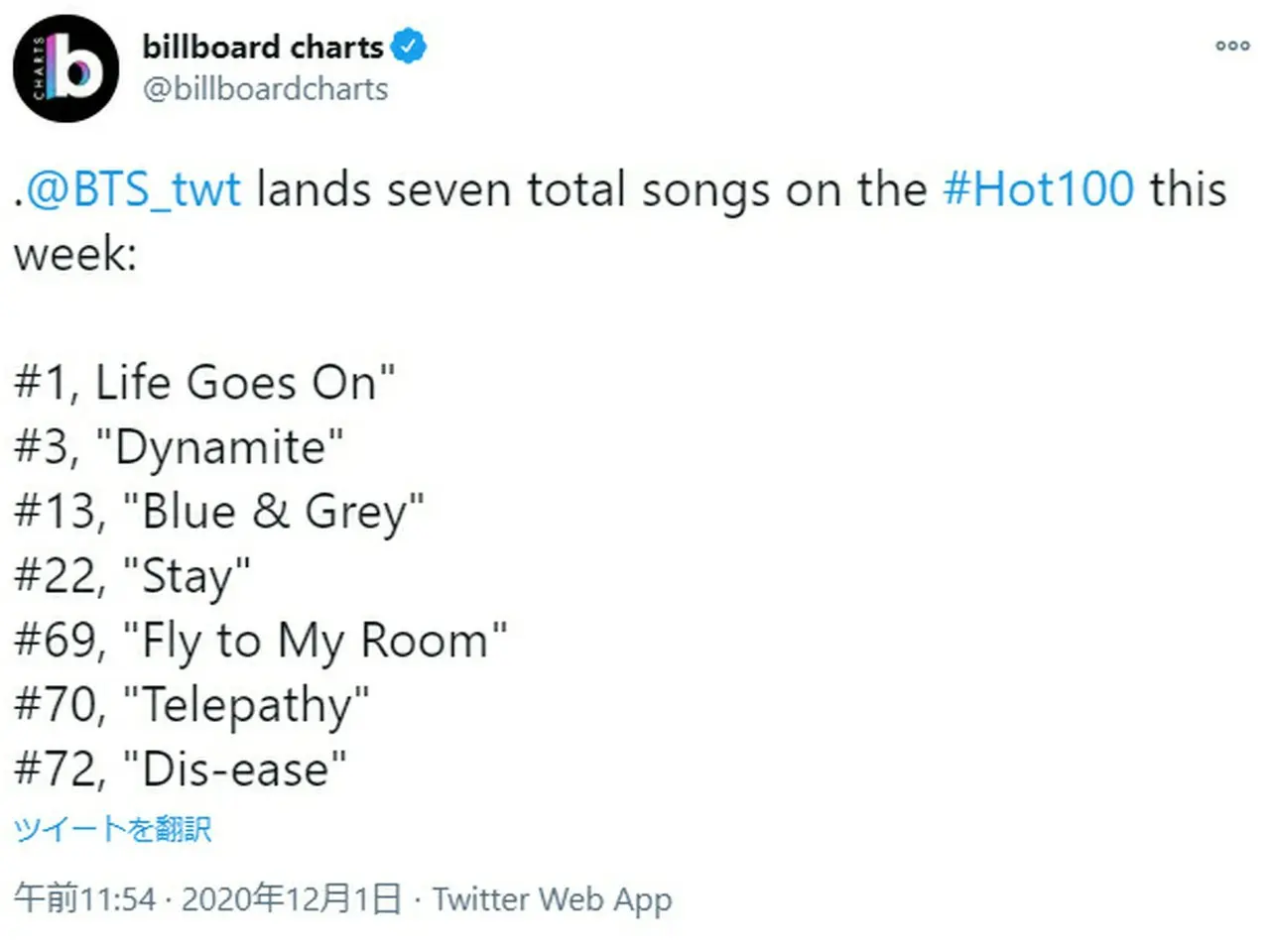Click the 午前11:54 tweet time
Image resolution: width=1270 pixels, height=952 pixels.
pyautogui.click(x=84, y=899)
